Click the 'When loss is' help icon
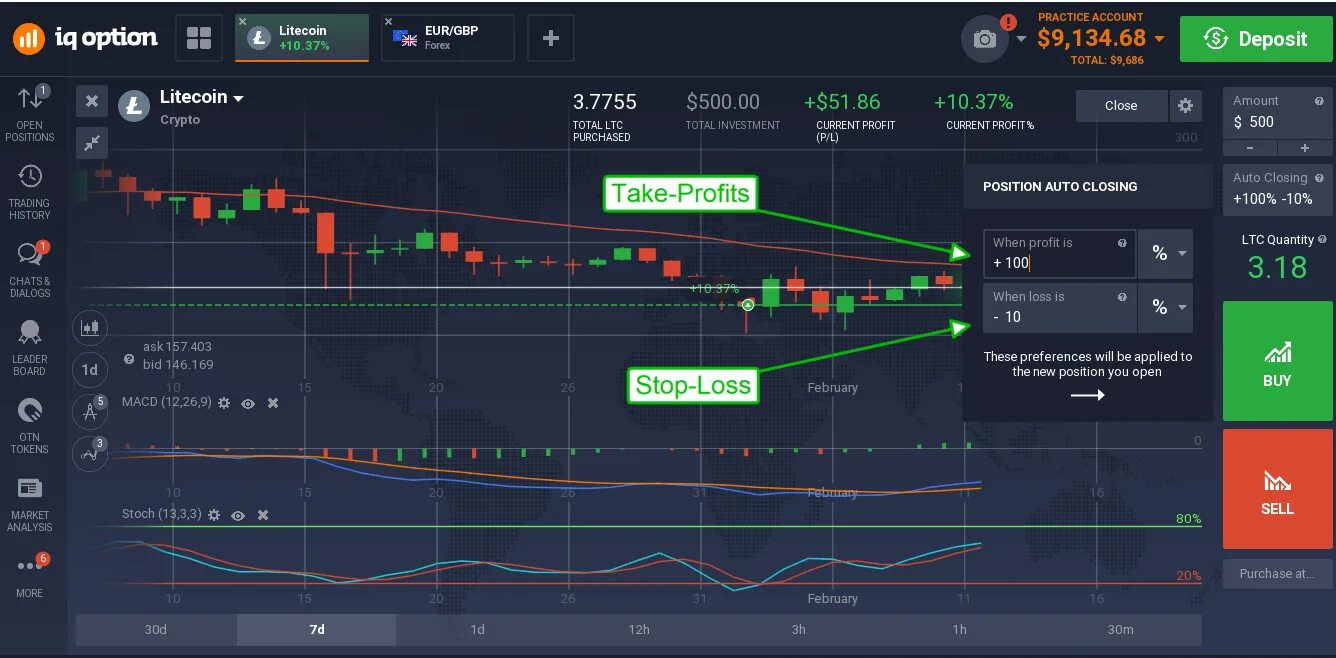Image resolution: width=1336 pixels, height=658 pixels. (1122, 297)
